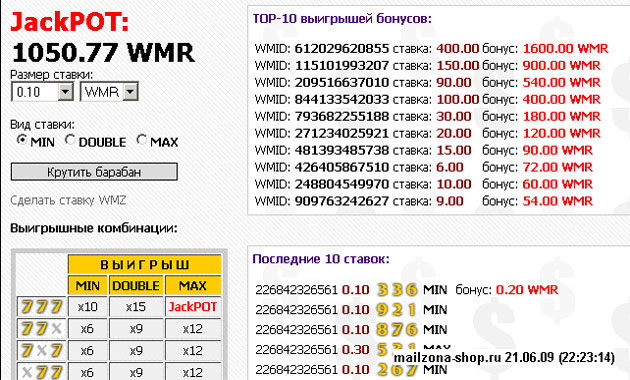Image resolution: width=630 pixels, height=380 pixels.
Task: Click the 150.00 bet amount in top list
Action: point(458,65)
